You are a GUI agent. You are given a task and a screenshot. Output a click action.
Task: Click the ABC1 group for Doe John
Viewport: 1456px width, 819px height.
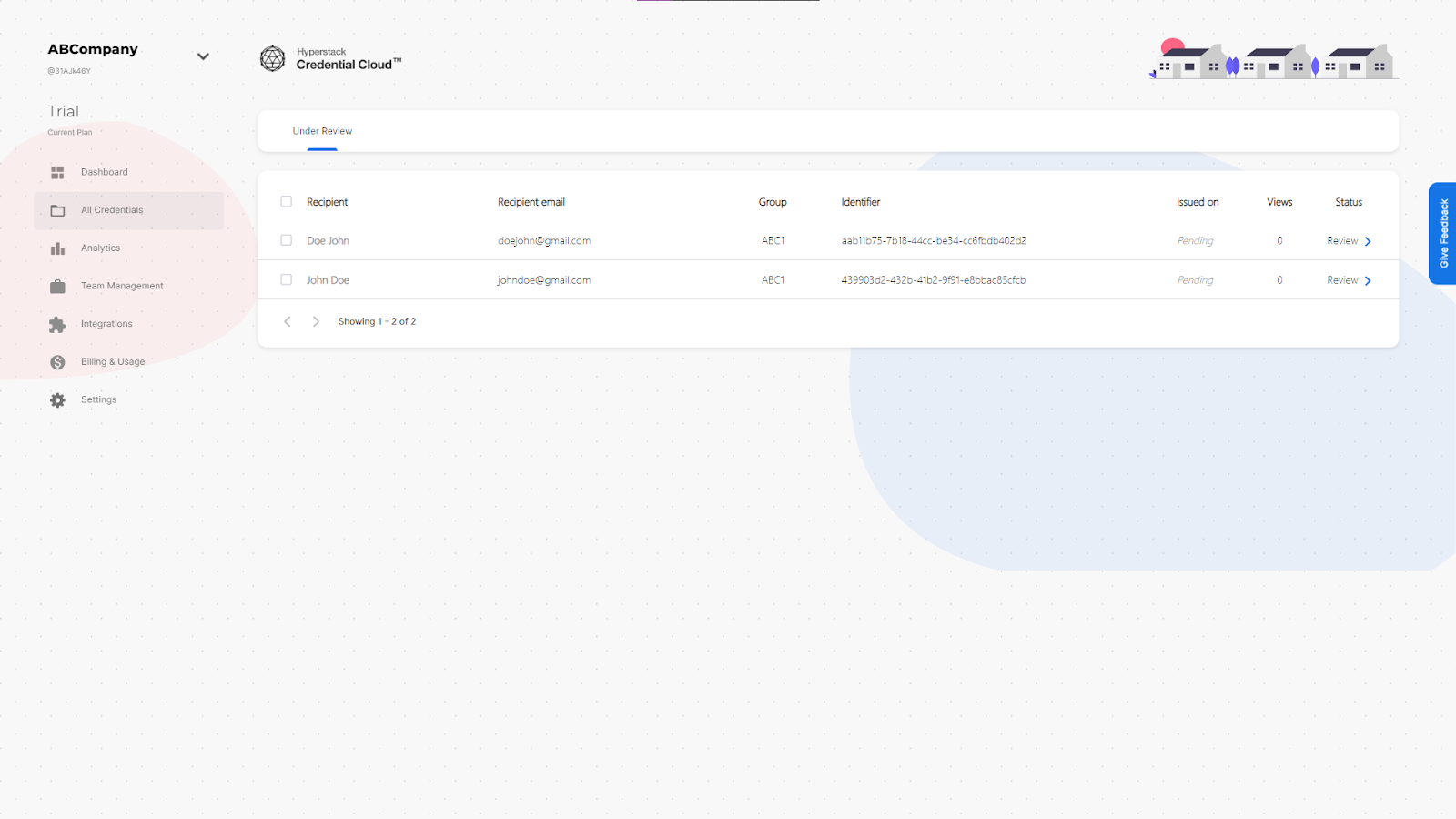point(773,241)
